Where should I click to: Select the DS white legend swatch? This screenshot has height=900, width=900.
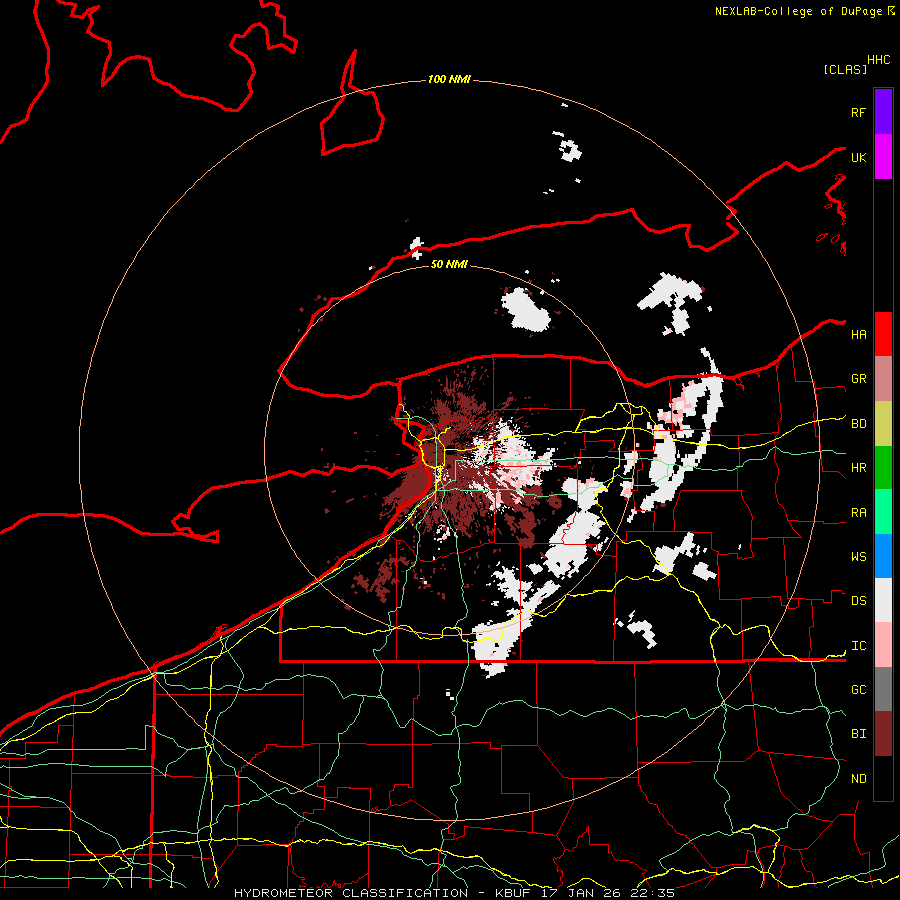[x=883, y=600]
